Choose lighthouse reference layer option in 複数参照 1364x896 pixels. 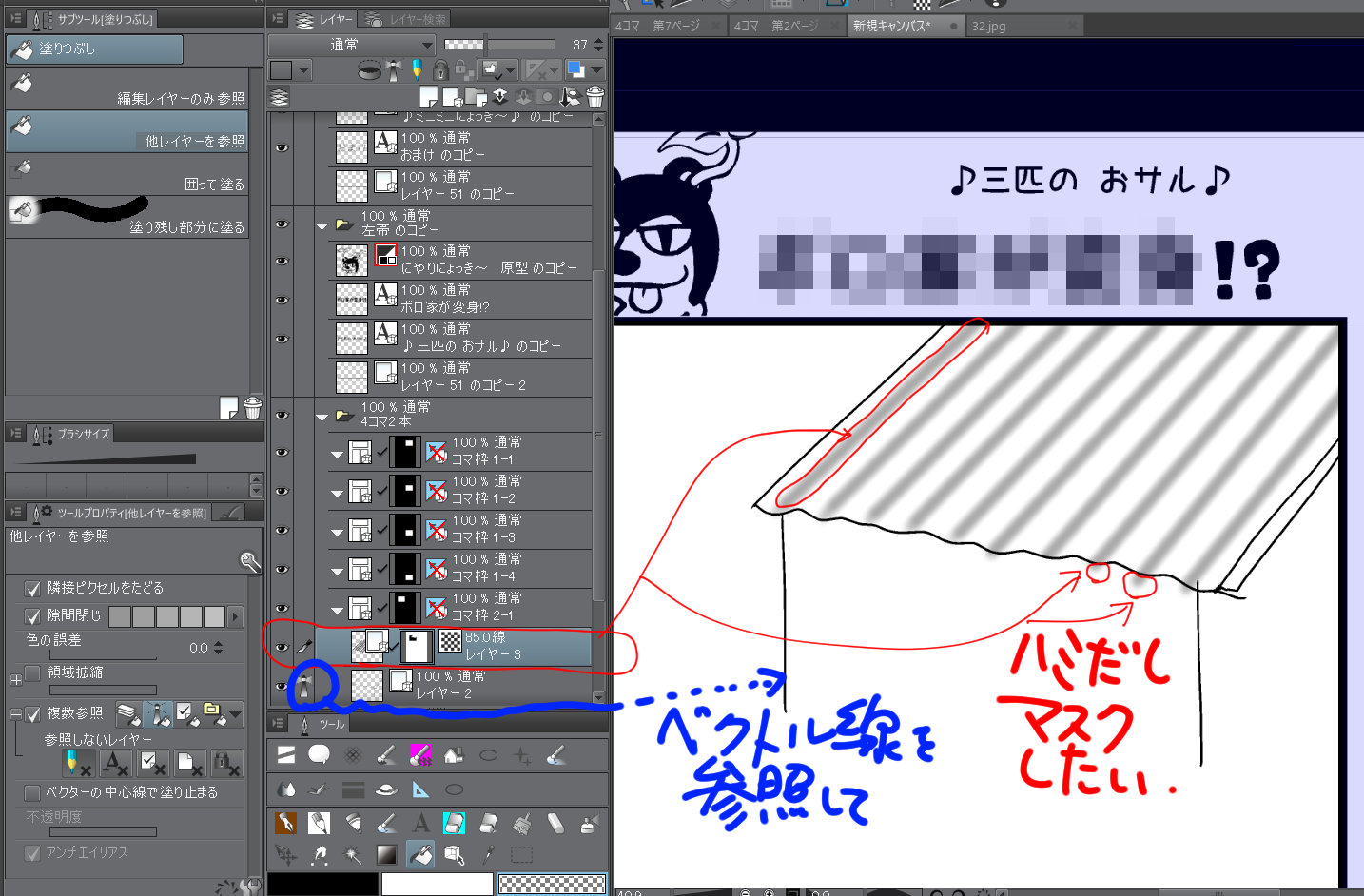coord(157,714)
